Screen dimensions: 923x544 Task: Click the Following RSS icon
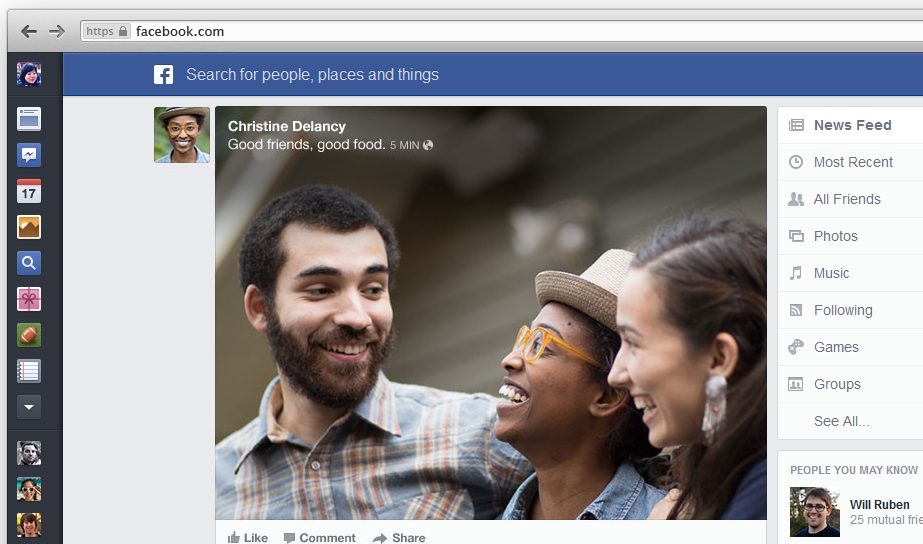pyautogui.click(x=796, y=310)
